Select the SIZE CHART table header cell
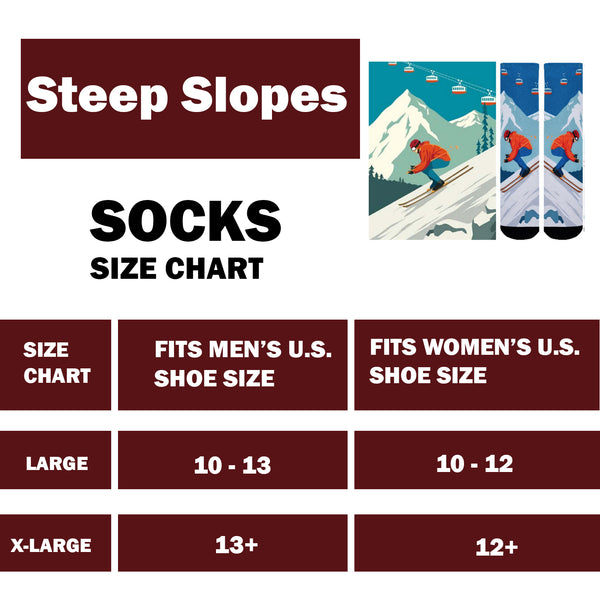Screen dimensions: 600x600 coord(57,363)
